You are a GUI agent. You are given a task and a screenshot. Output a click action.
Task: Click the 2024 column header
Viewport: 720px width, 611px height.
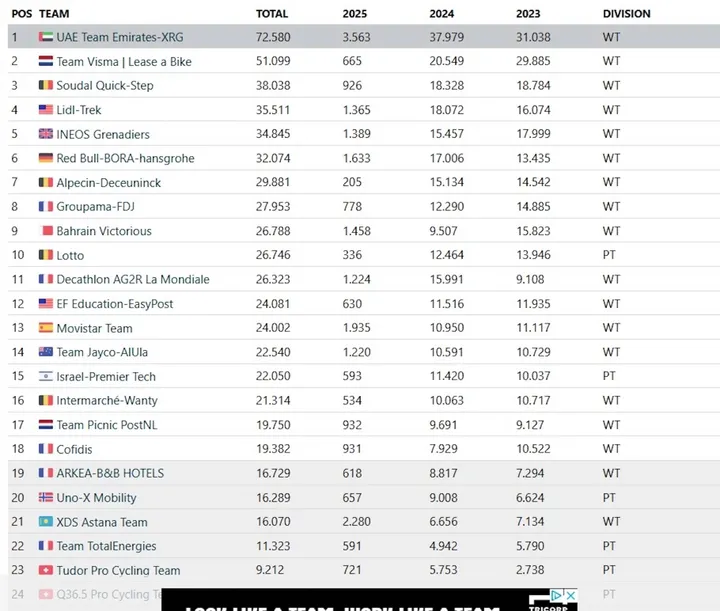[x=441, y=14]
